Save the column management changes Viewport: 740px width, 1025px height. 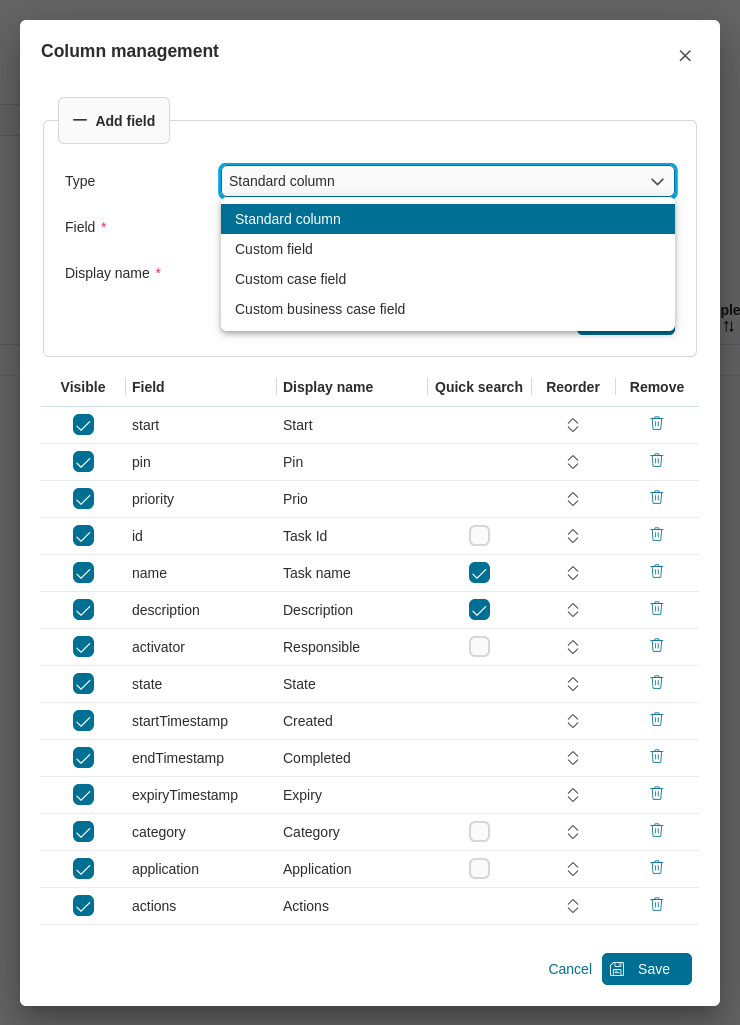(646, 969)
